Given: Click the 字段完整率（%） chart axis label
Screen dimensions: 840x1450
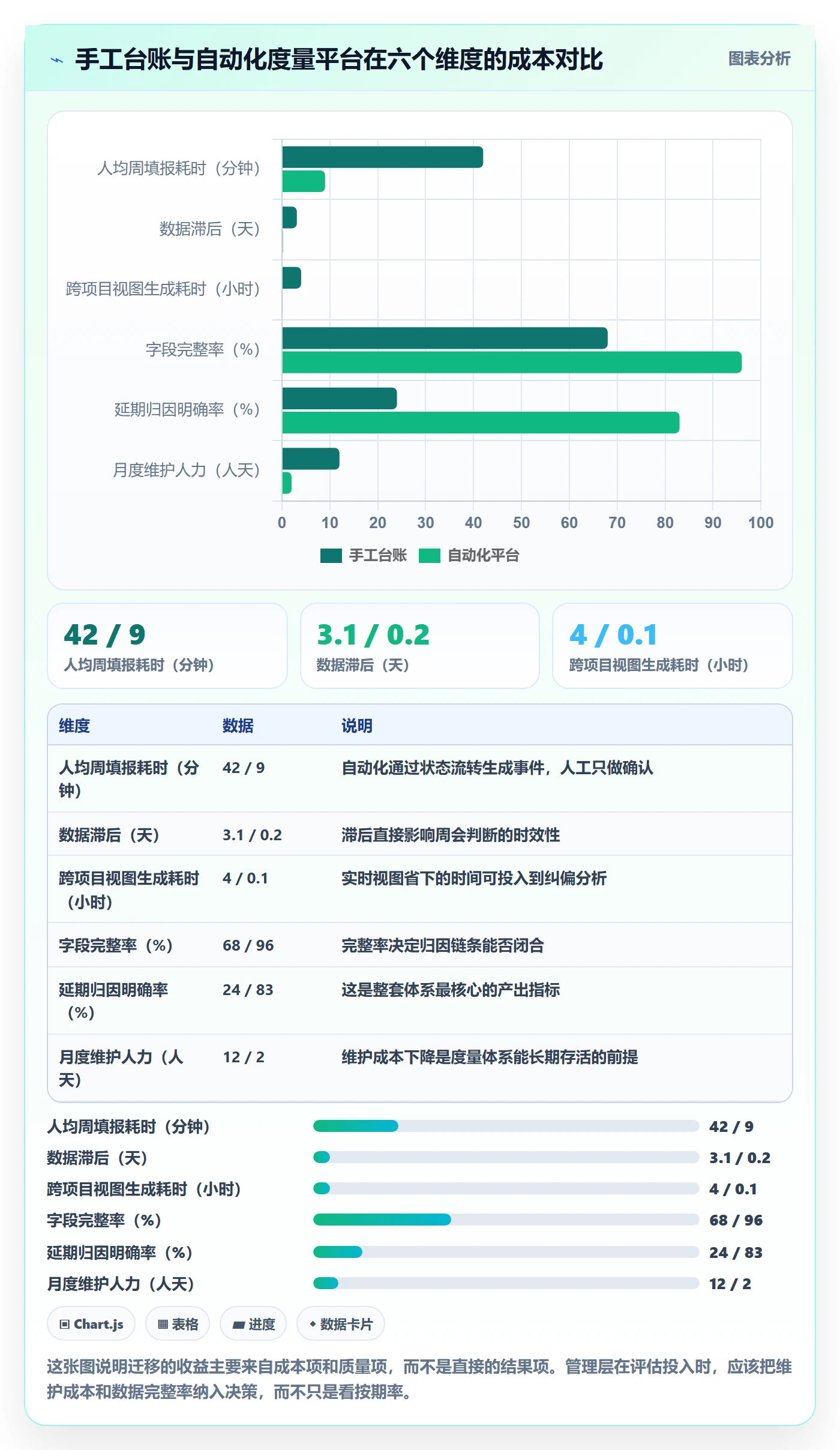Looking at the screenshot, I should coord(203,349).
